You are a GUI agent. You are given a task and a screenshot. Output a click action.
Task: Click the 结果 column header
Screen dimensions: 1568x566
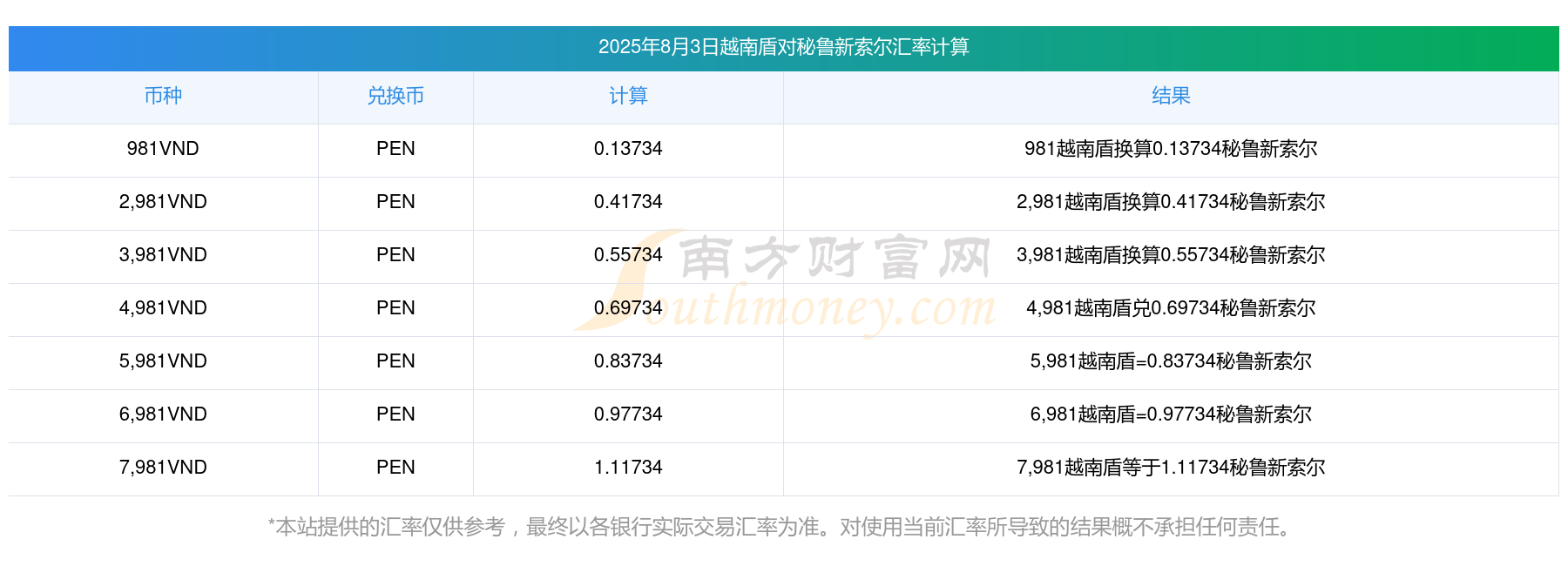click(1171, 96)
